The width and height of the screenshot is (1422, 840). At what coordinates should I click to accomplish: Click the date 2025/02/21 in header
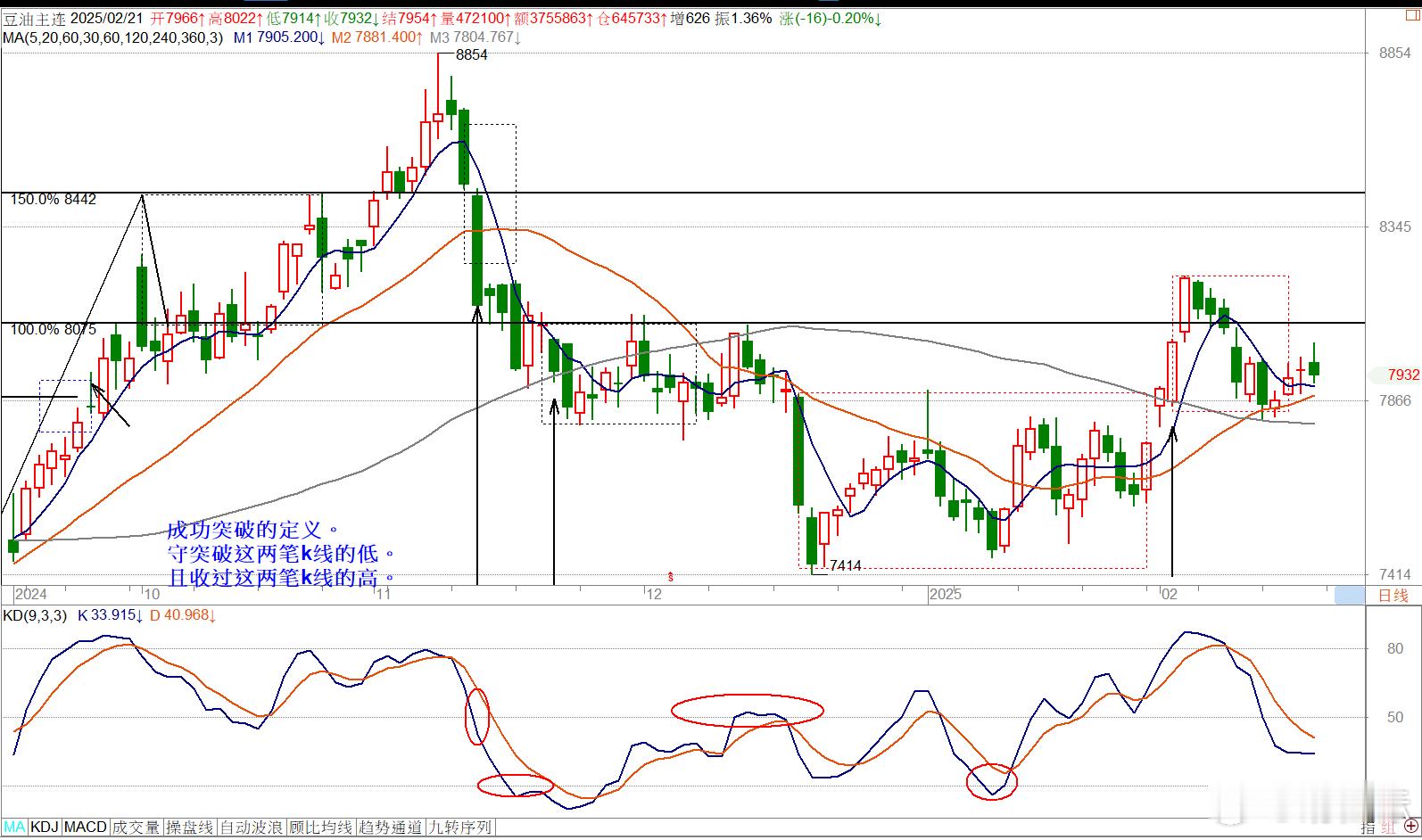106,18
